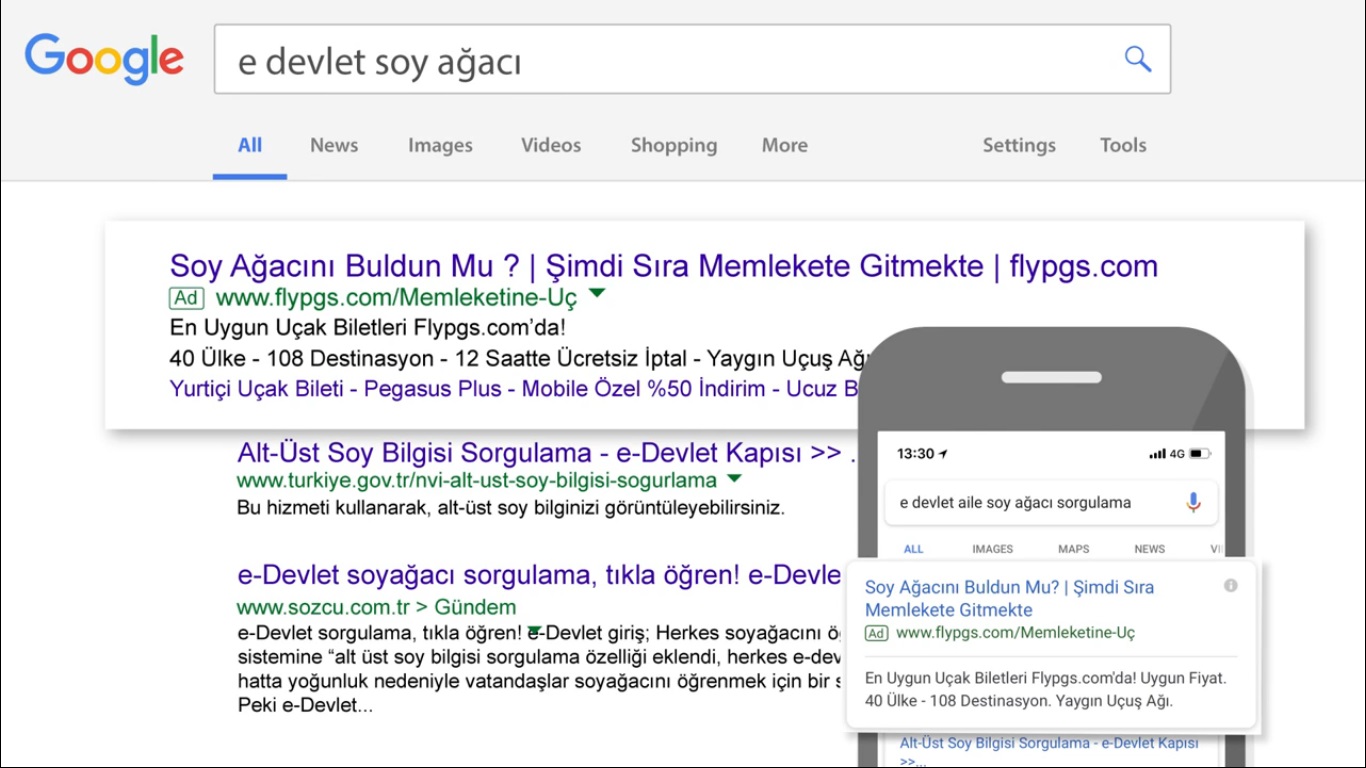1366x768 pixels.
Task: Tap the voice search microphone on the phone
Action: pyautogui.click(x=1194, y=503)
